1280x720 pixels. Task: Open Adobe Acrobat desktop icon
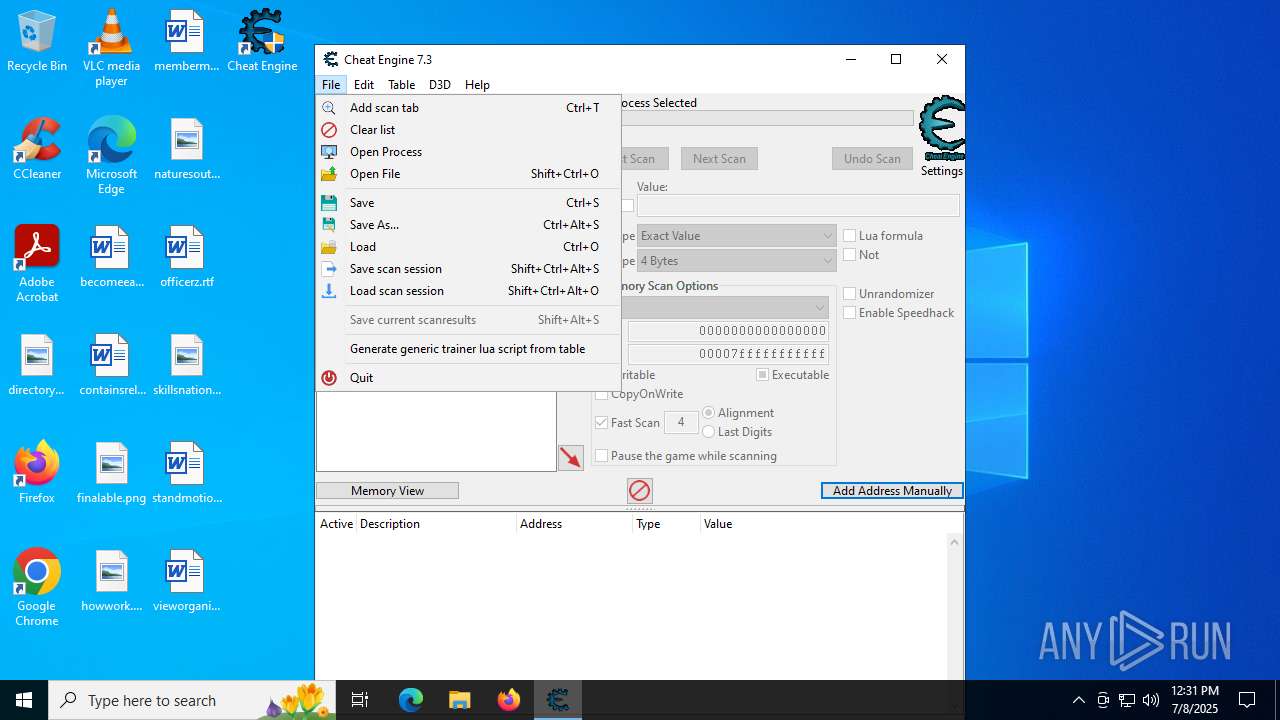37,264
